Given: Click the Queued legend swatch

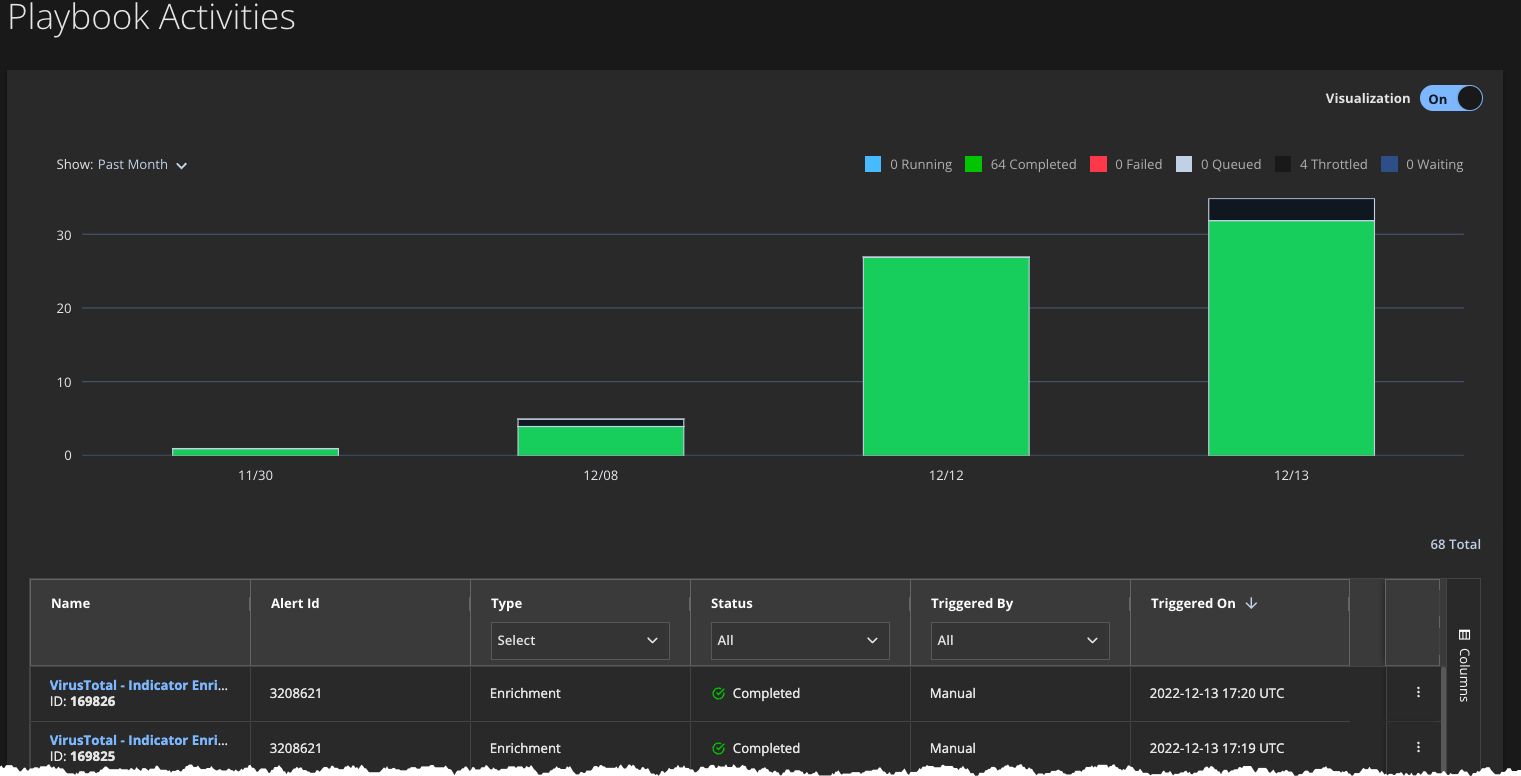Looking at the screenshot, I should [1183, 165].
